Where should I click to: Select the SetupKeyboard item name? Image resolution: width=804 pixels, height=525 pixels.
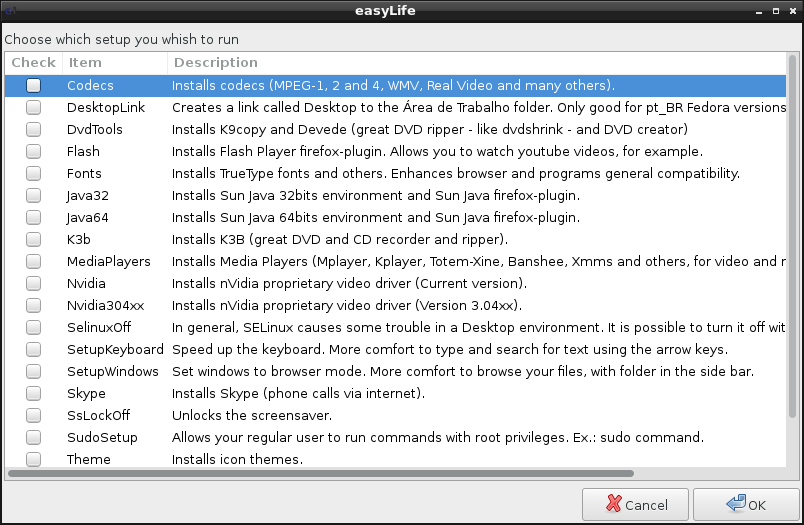click(115, 350)
